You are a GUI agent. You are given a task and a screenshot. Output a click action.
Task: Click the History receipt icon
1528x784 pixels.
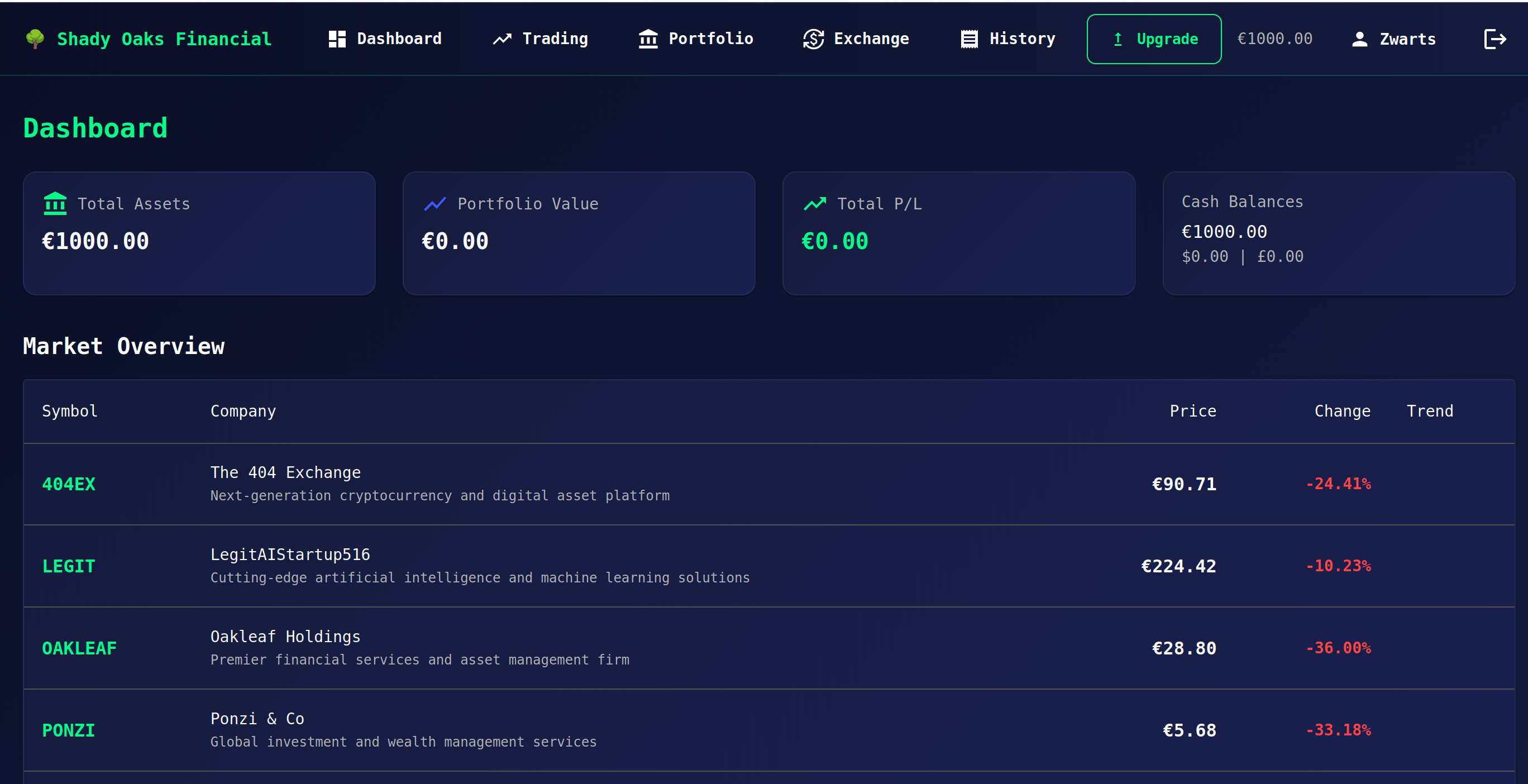[969, 39]
